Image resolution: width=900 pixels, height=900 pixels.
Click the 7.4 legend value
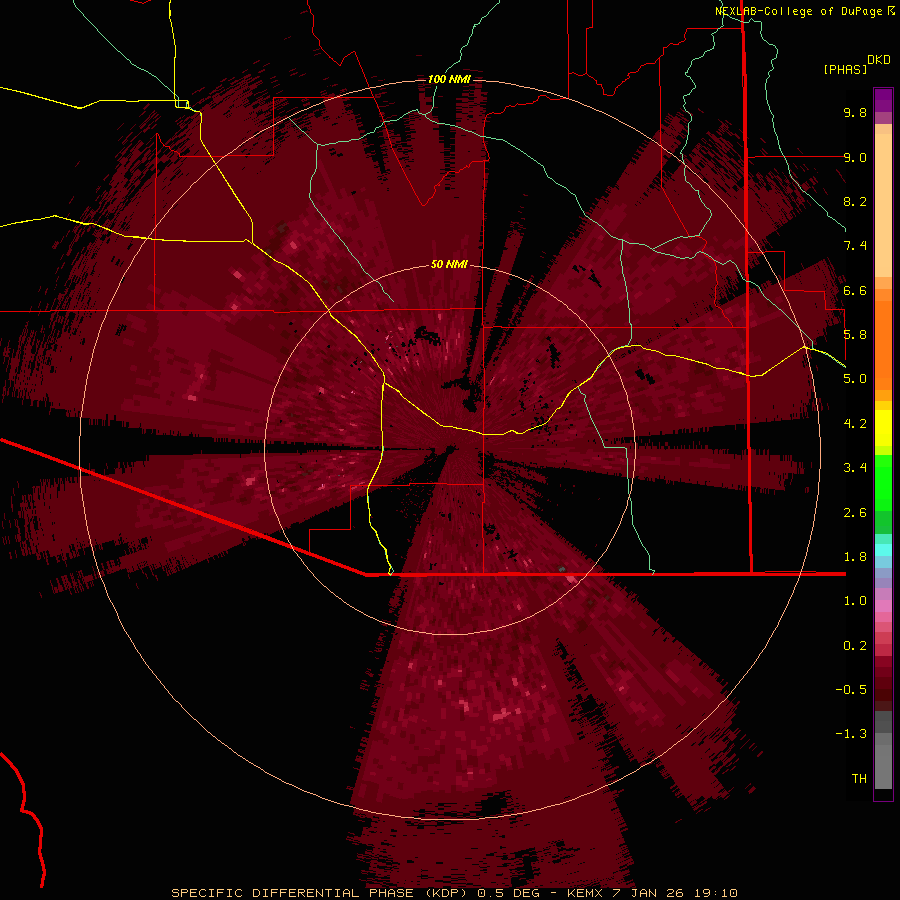click(x=855, y=246)
